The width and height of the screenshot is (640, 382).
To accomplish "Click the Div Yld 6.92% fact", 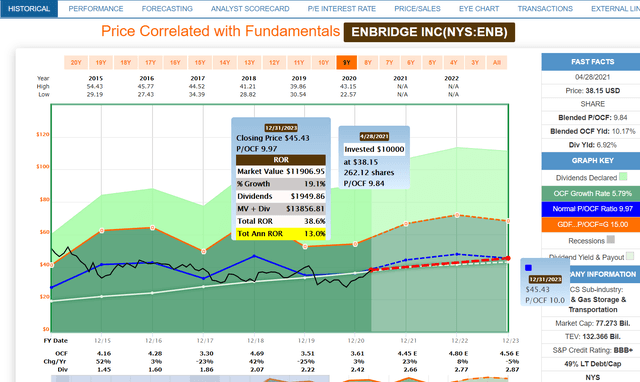I will 592,145.
